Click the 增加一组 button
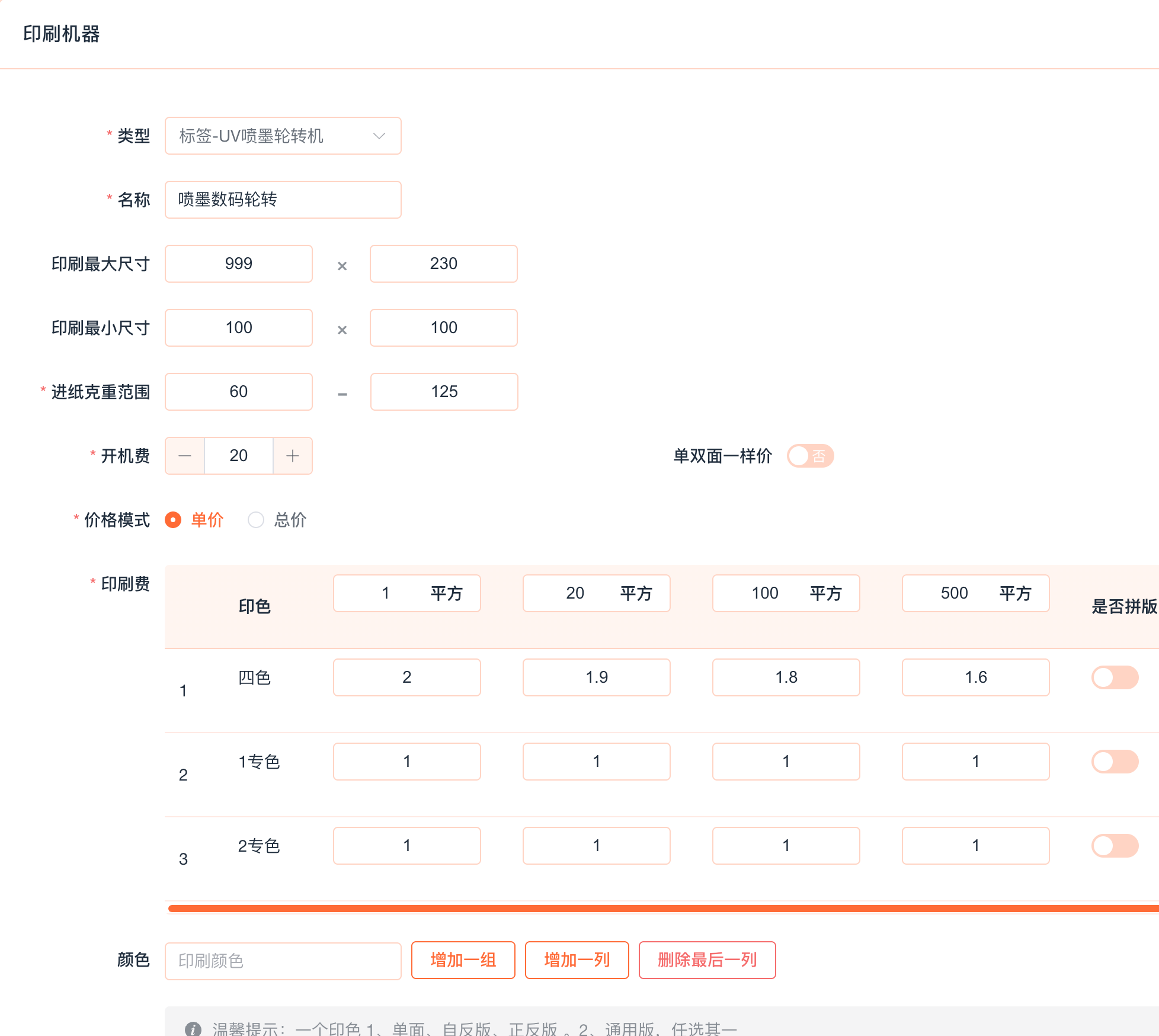The width and height of the screenshot is (1159, 1036). 463,960
